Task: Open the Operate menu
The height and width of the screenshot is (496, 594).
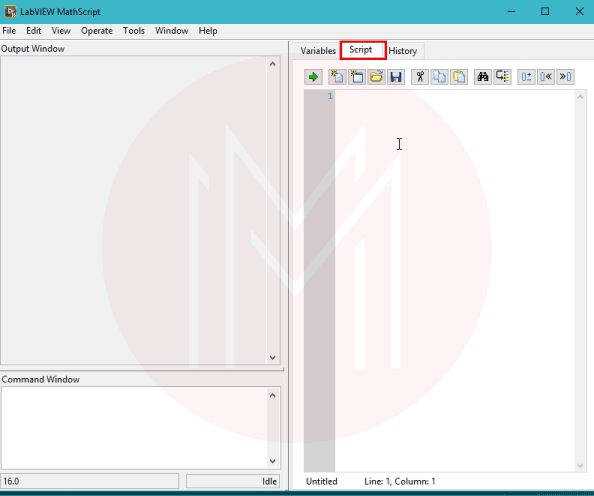Action: coord(97,31)
